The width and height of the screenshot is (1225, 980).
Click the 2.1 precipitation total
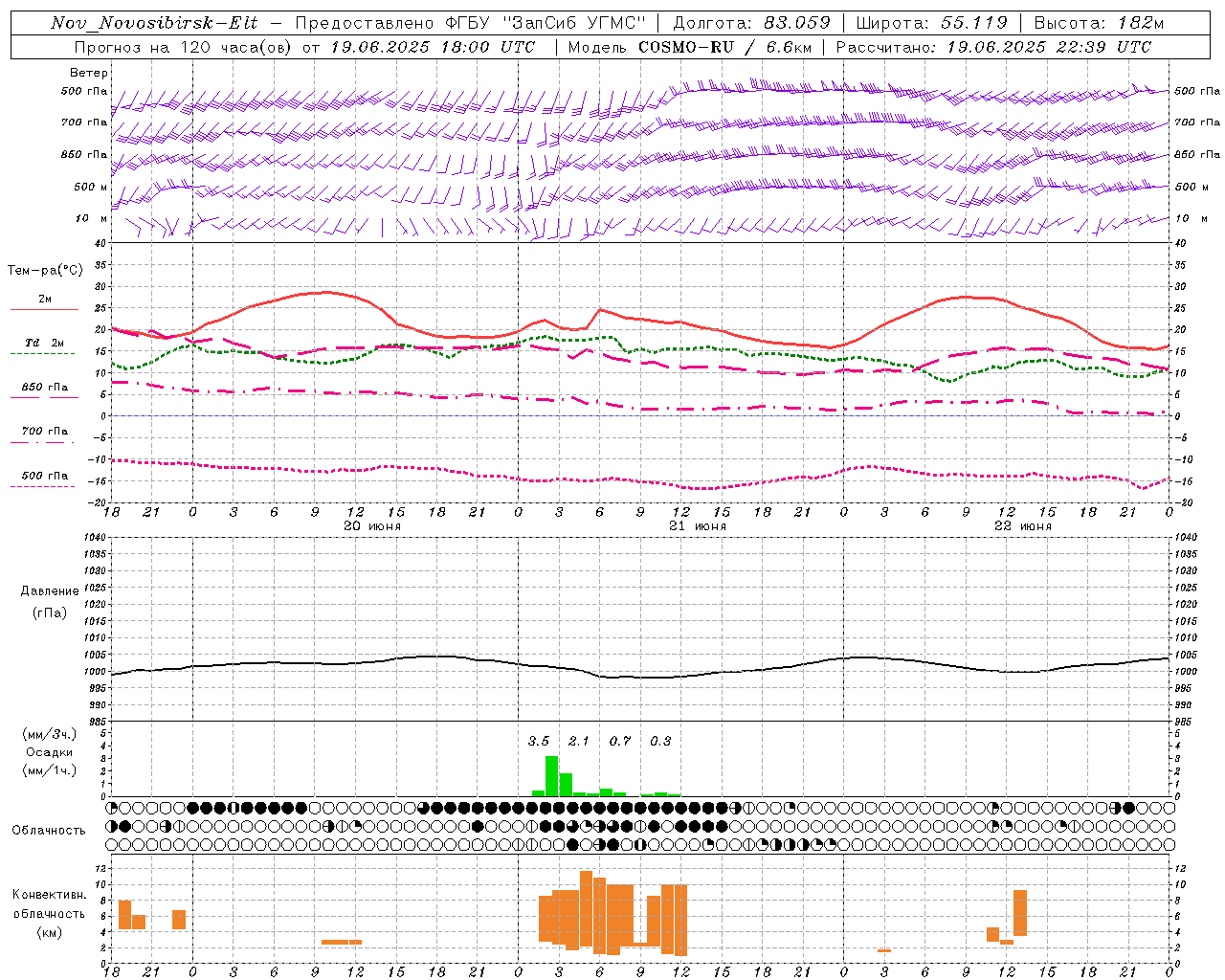tap(579, 741)
